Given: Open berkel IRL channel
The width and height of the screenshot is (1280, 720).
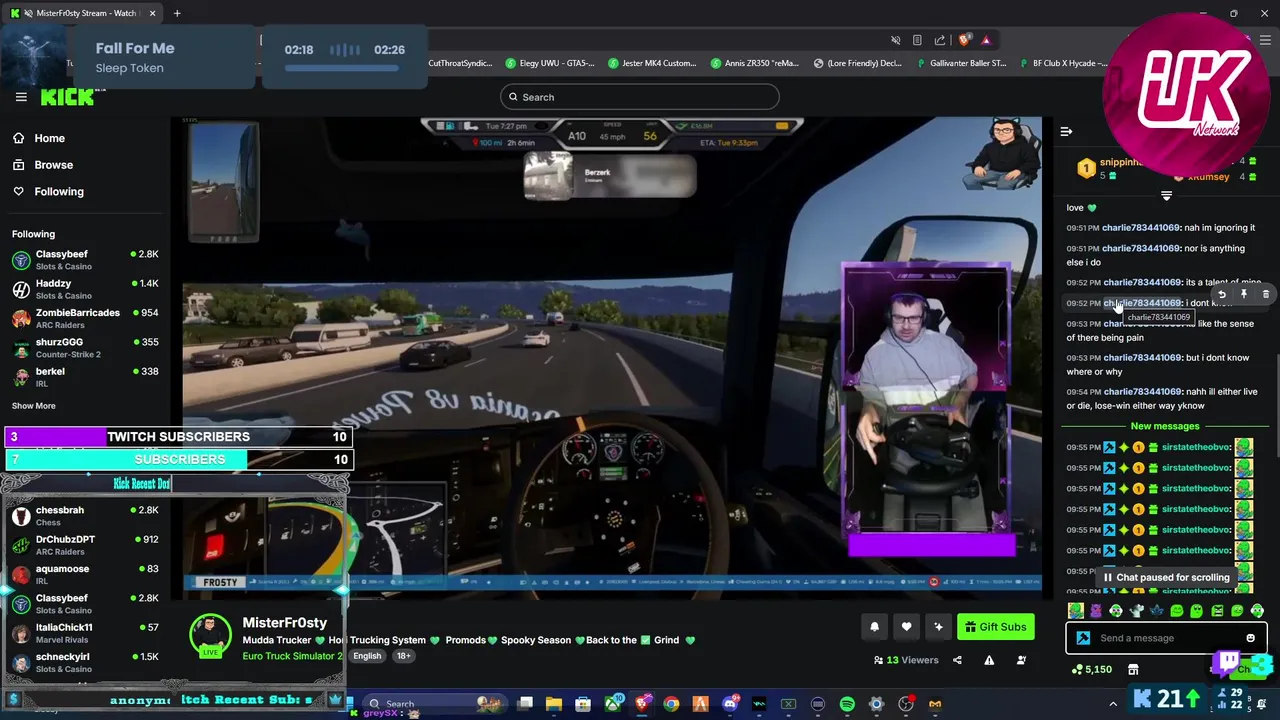Looking at the screenshot, I should (85, 377).
